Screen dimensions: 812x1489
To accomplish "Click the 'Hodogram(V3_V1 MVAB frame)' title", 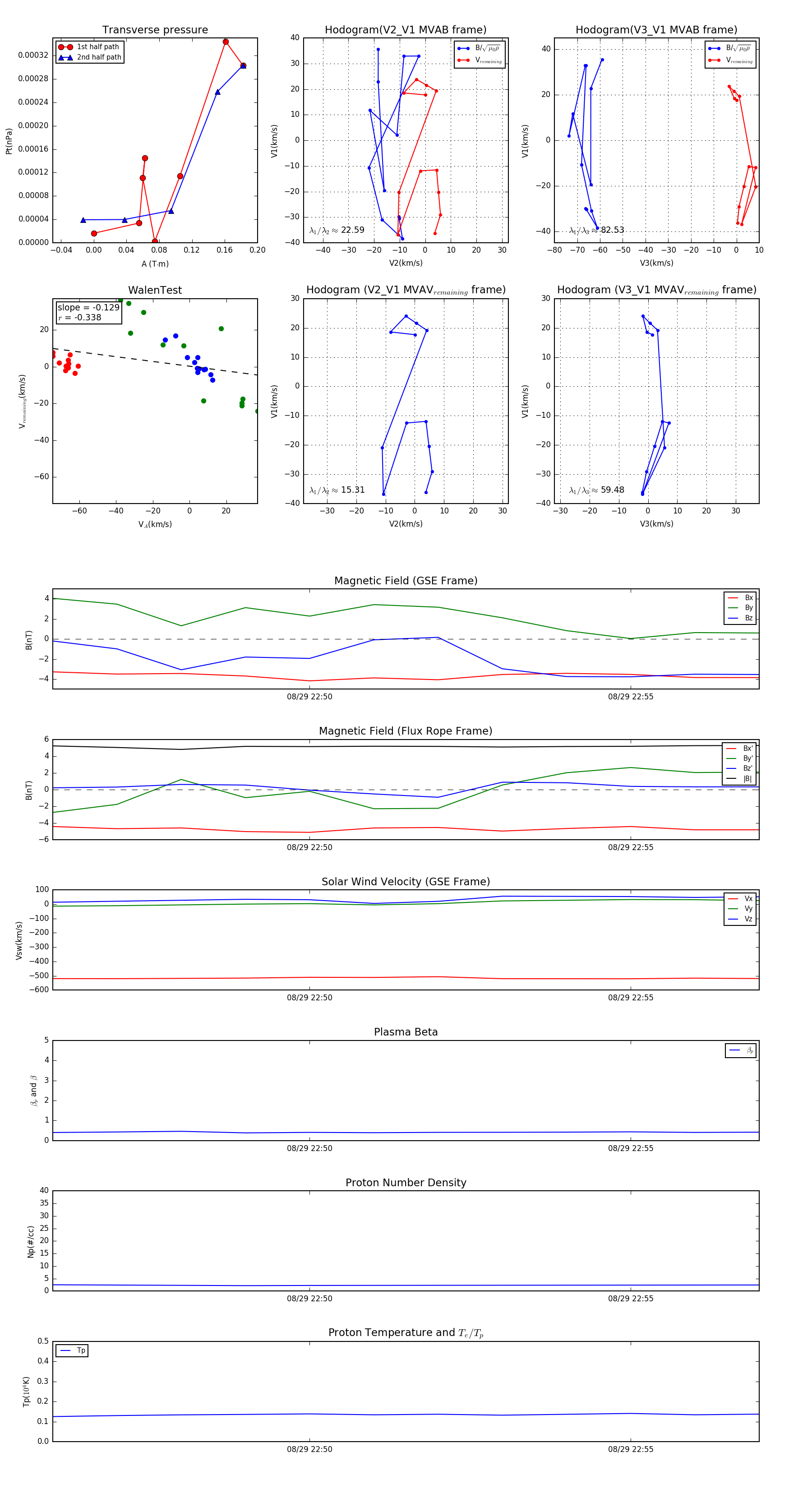I will (656, 30).
